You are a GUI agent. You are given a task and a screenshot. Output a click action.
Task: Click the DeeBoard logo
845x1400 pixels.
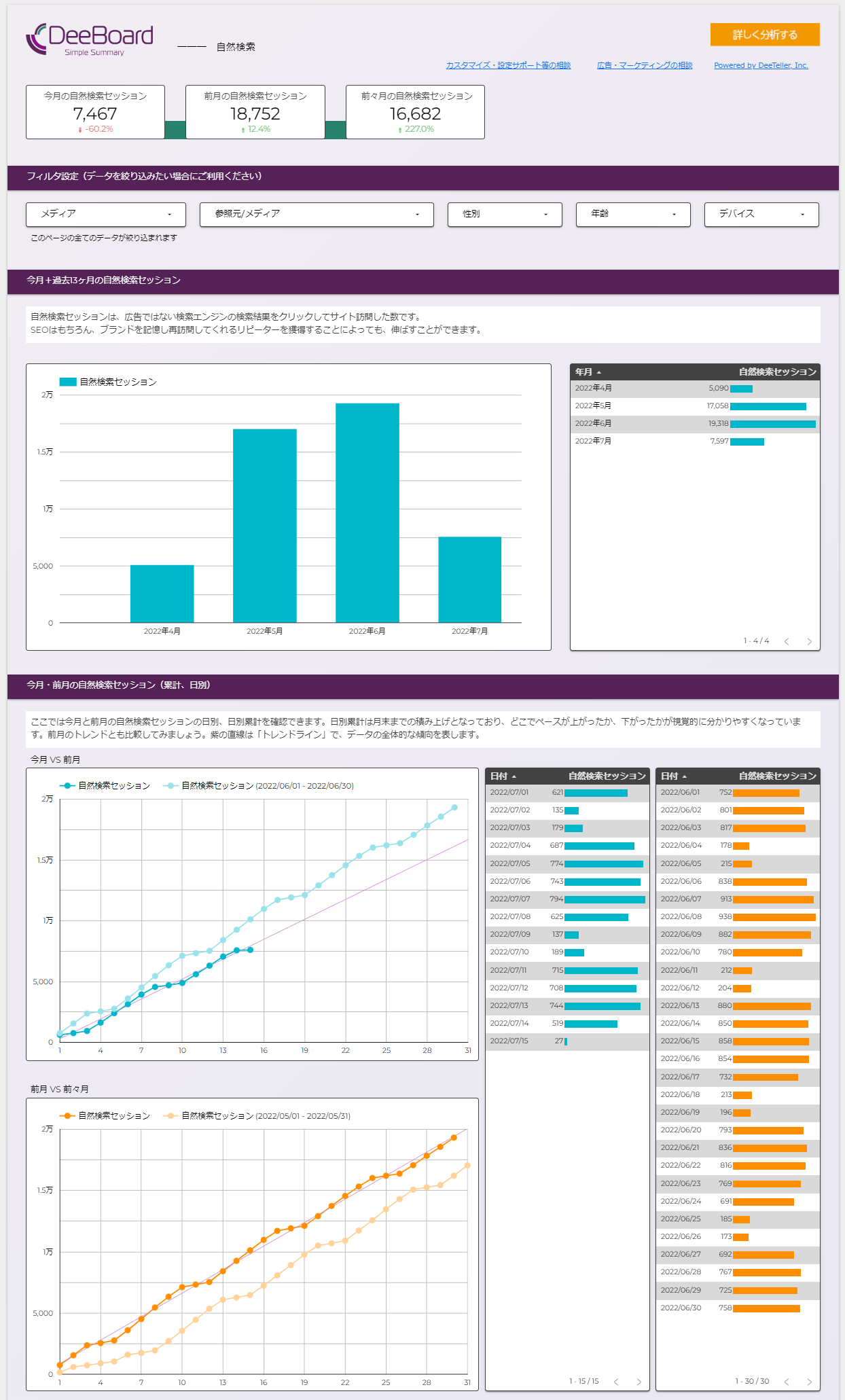pyautogui.click(x=90, y=39)
